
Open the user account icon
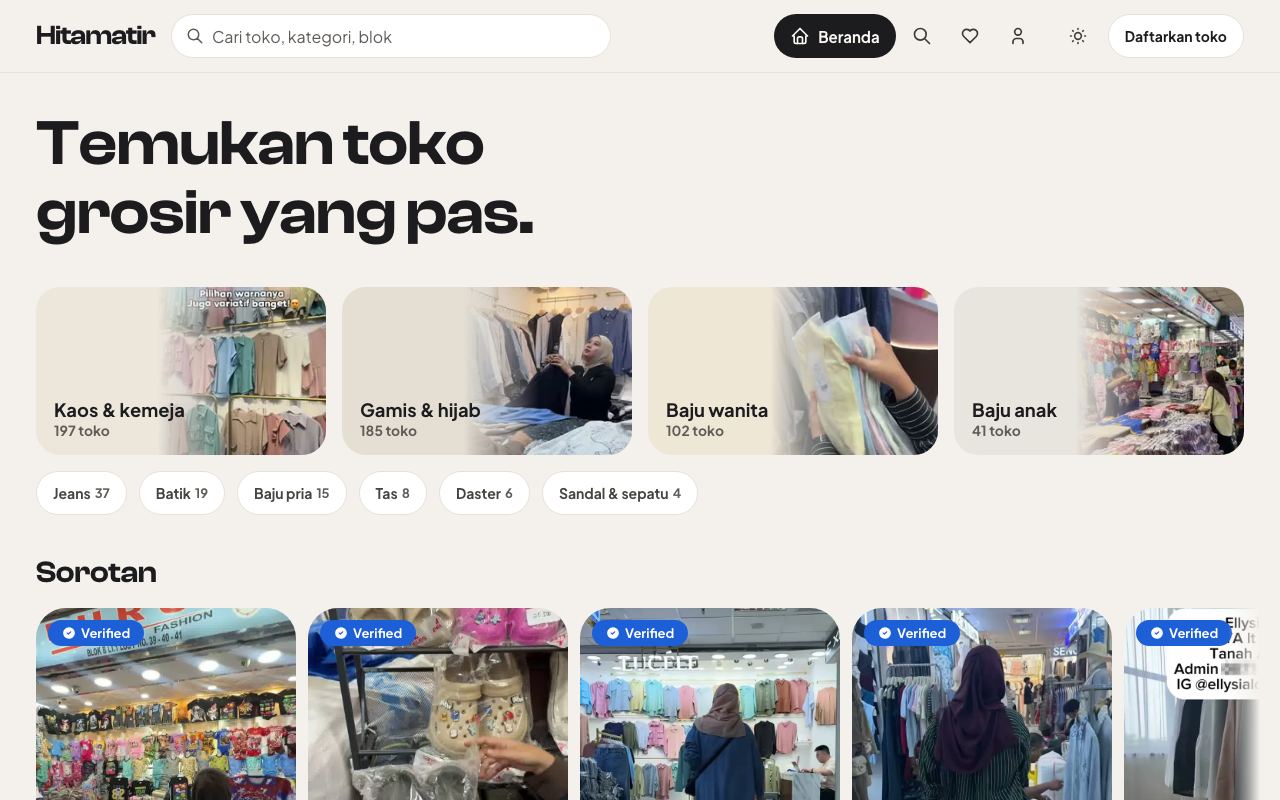(1018, 36)
